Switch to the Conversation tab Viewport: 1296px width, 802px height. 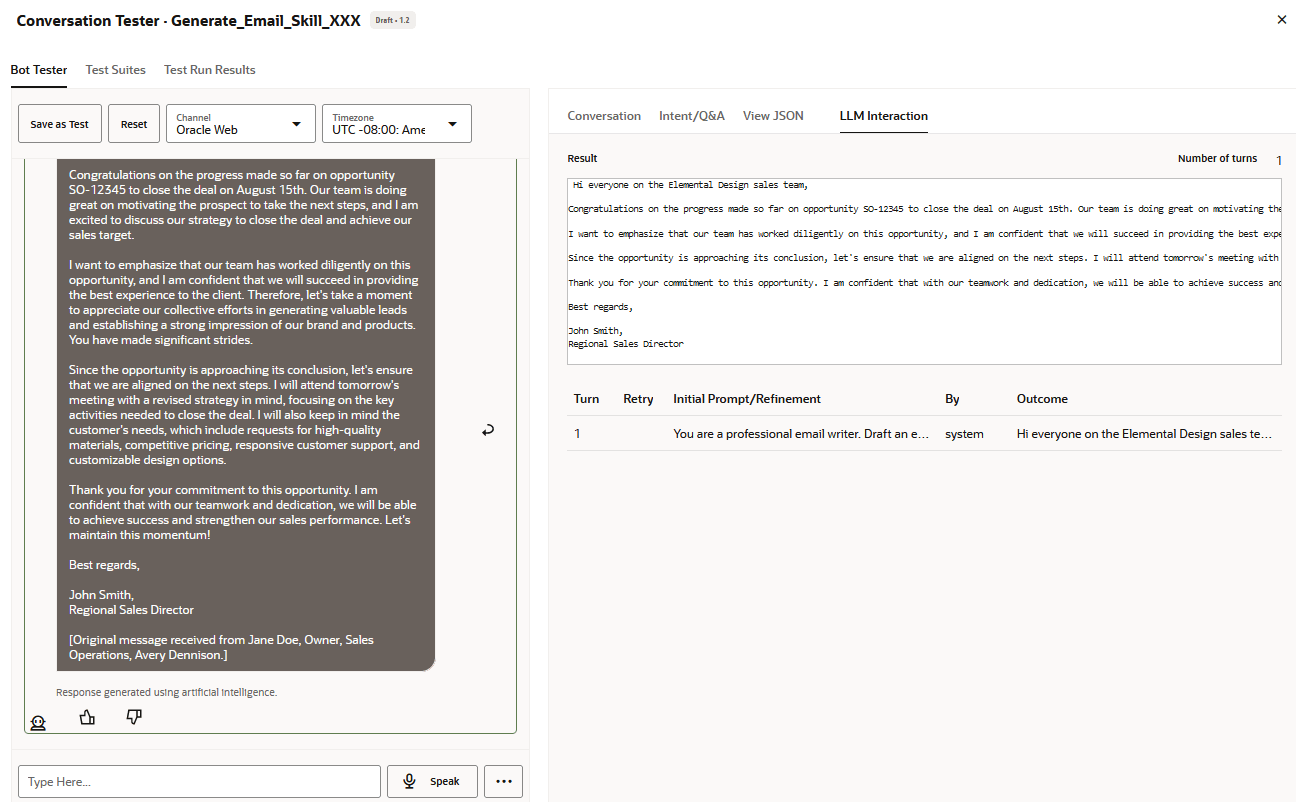[x=604, y=116]
